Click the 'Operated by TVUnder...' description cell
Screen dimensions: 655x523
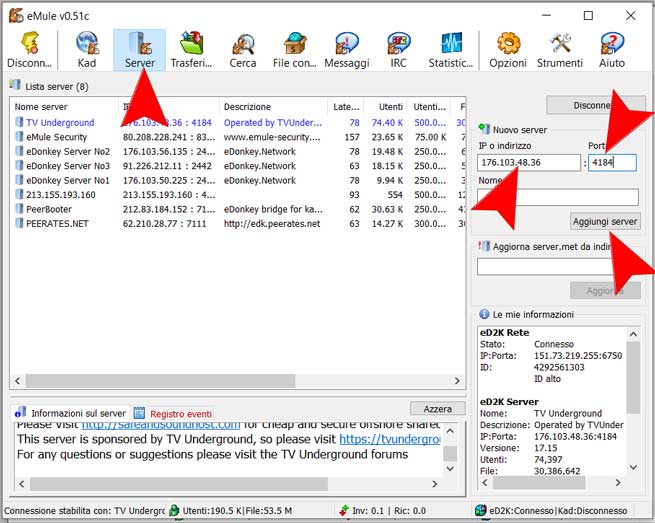coord(273,122)
